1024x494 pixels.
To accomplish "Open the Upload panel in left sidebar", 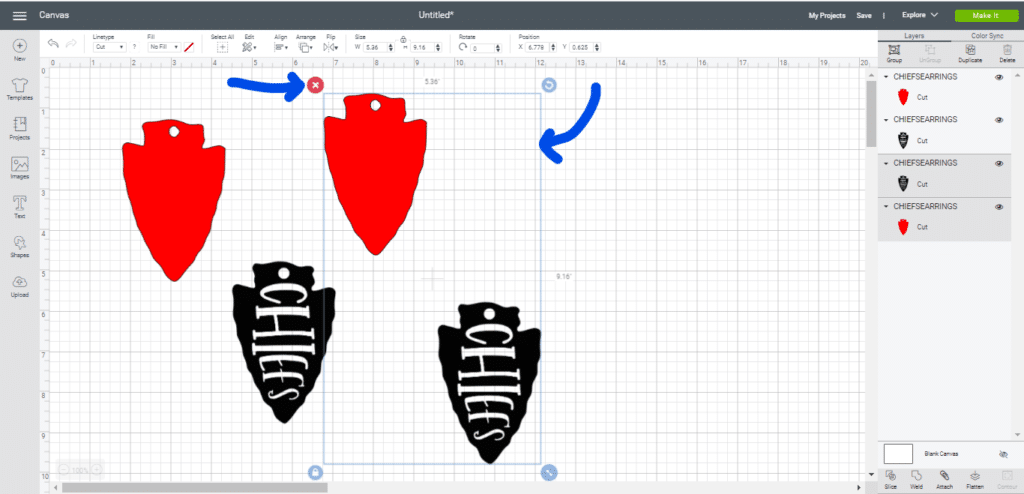I will click(19, 285).
